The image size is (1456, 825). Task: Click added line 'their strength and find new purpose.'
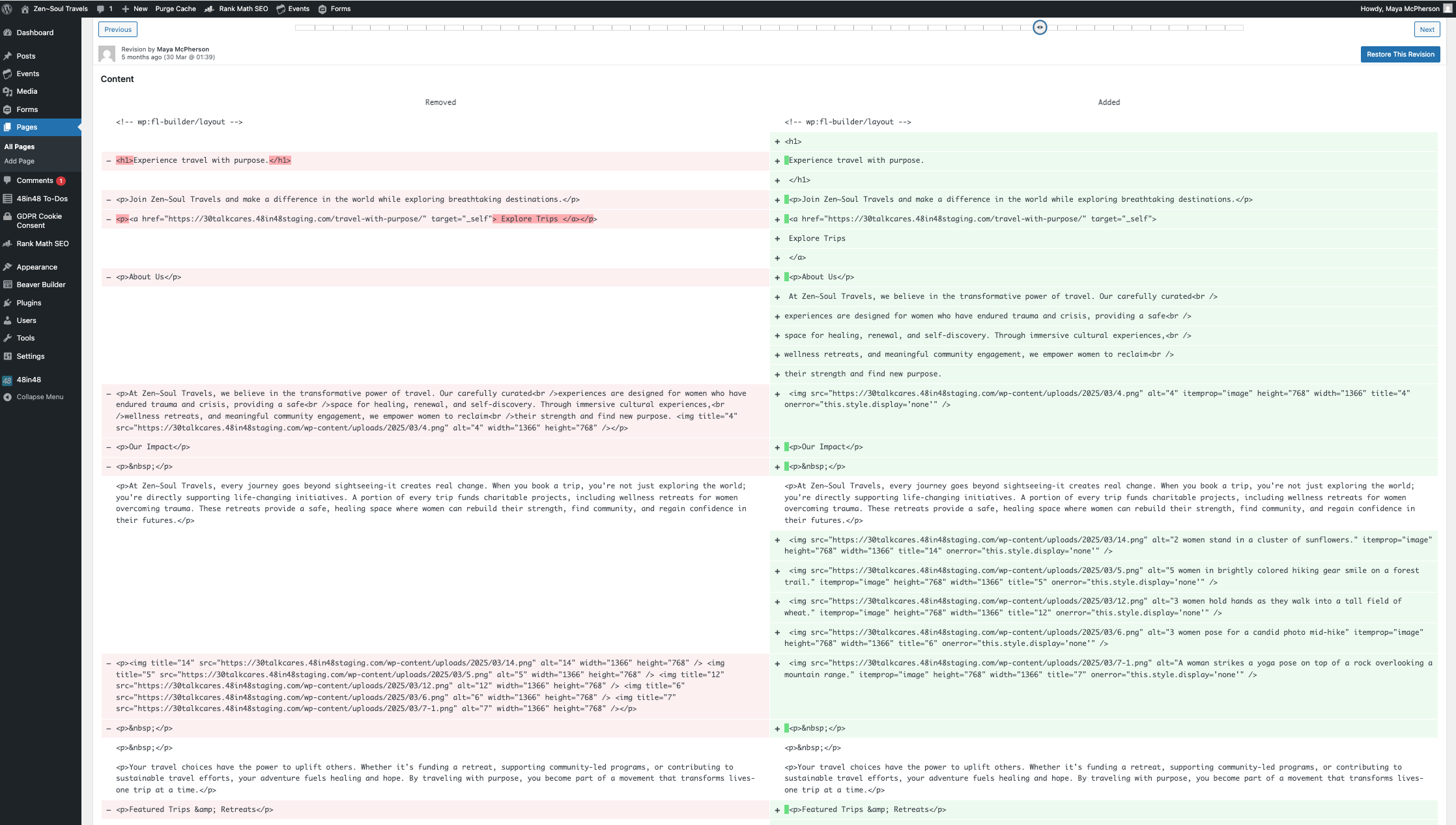point(1104,374)
